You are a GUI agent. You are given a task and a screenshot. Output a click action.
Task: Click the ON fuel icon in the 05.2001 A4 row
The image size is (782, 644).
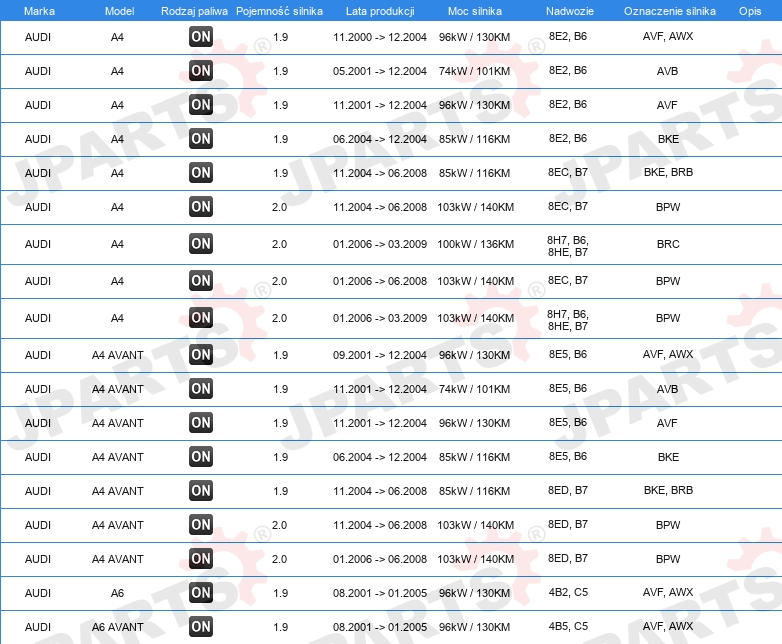click(x=201, y=71)
